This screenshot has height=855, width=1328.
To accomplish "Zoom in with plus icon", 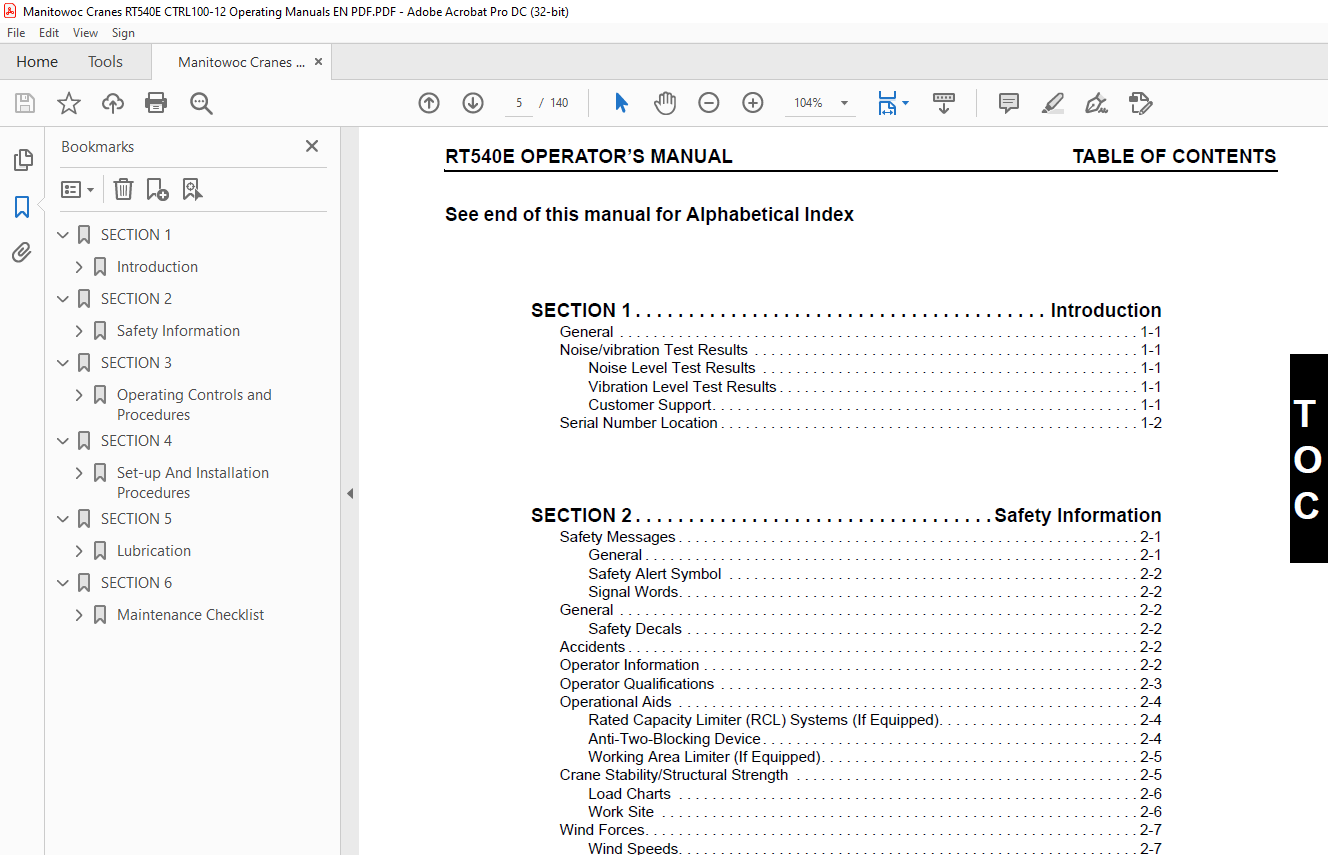I will coord(753,103).
